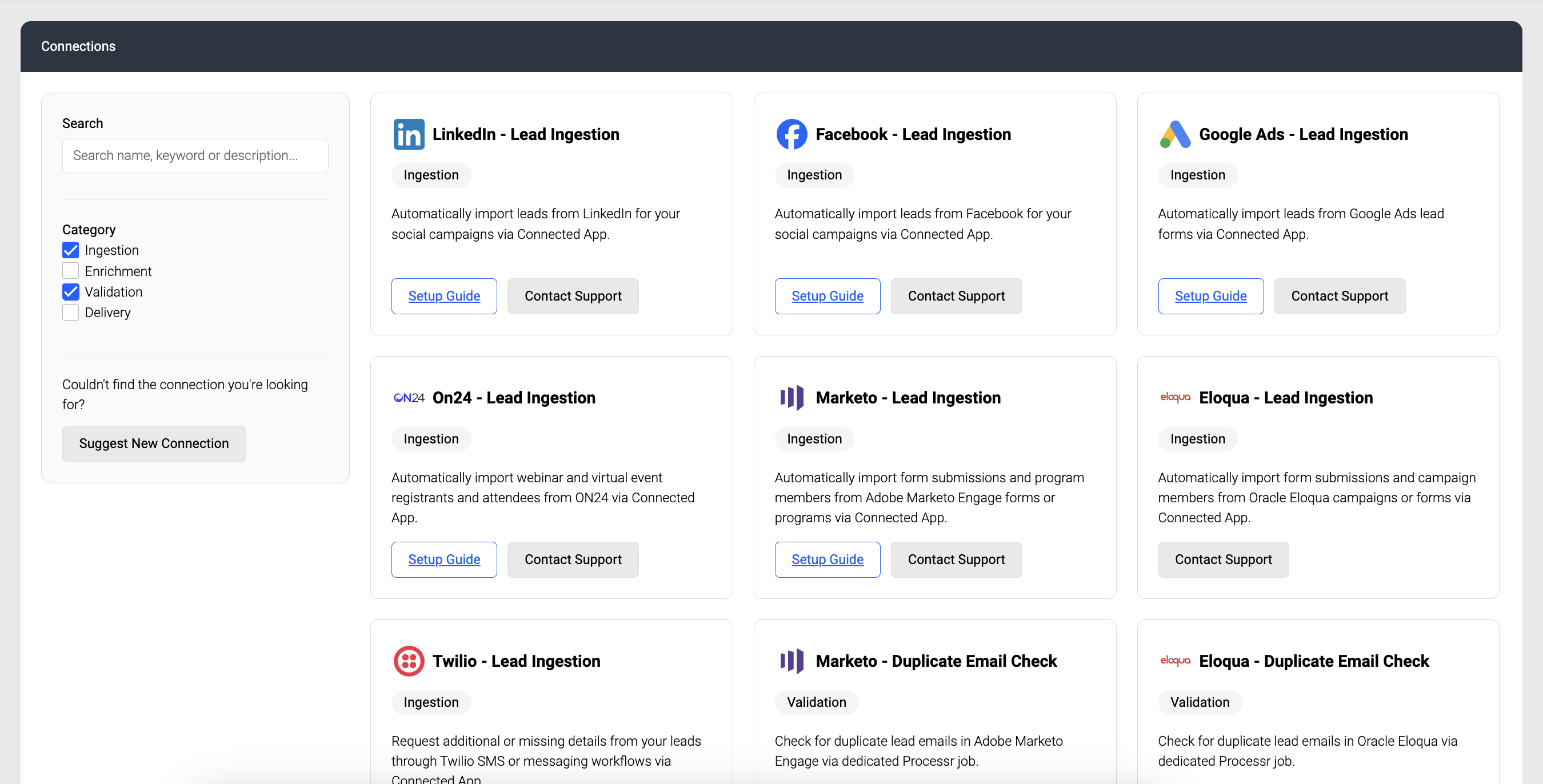Click Ingestion tag on Google Ads card
The width and height of the screenshot is (1543, 784).
point(1198,175)
